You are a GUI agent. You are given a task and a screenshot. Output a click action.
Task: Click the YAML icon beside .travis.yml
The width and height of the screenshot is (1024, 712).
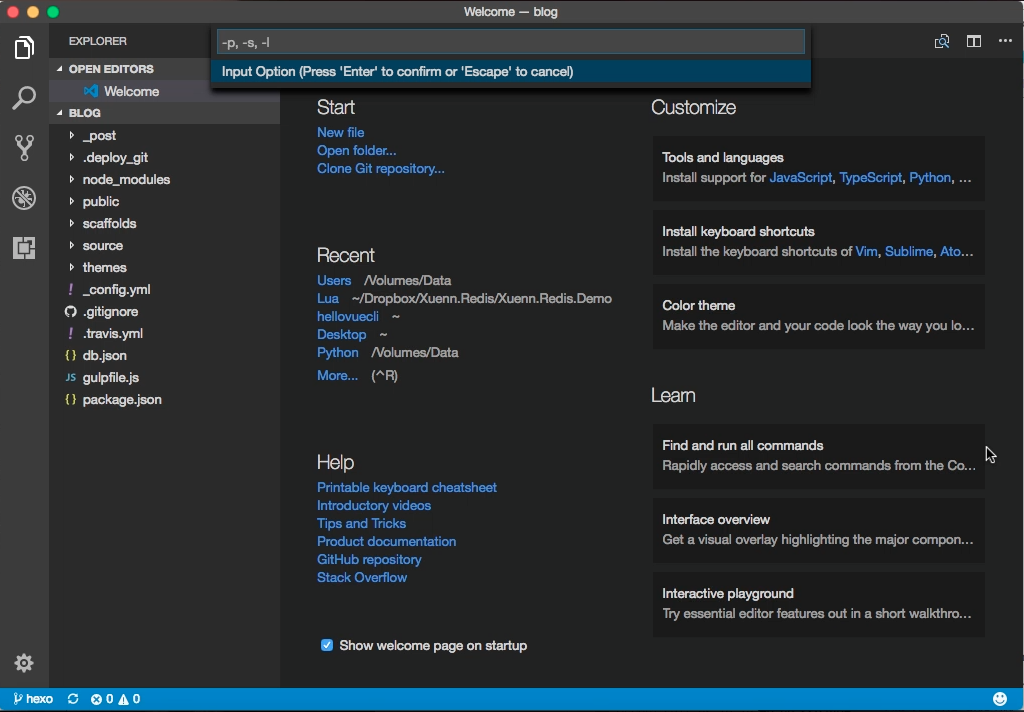(71, 333)
